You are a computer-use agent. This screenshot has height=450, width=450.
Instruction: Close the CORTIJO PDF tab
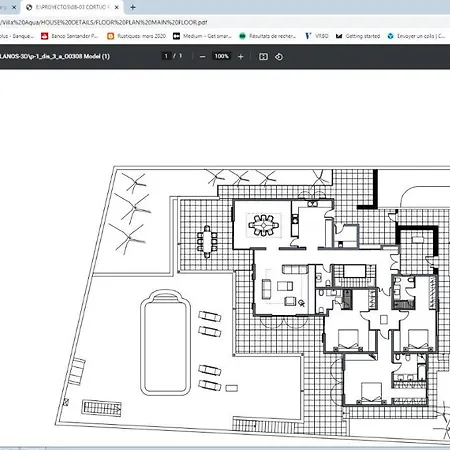coord(117,7)
